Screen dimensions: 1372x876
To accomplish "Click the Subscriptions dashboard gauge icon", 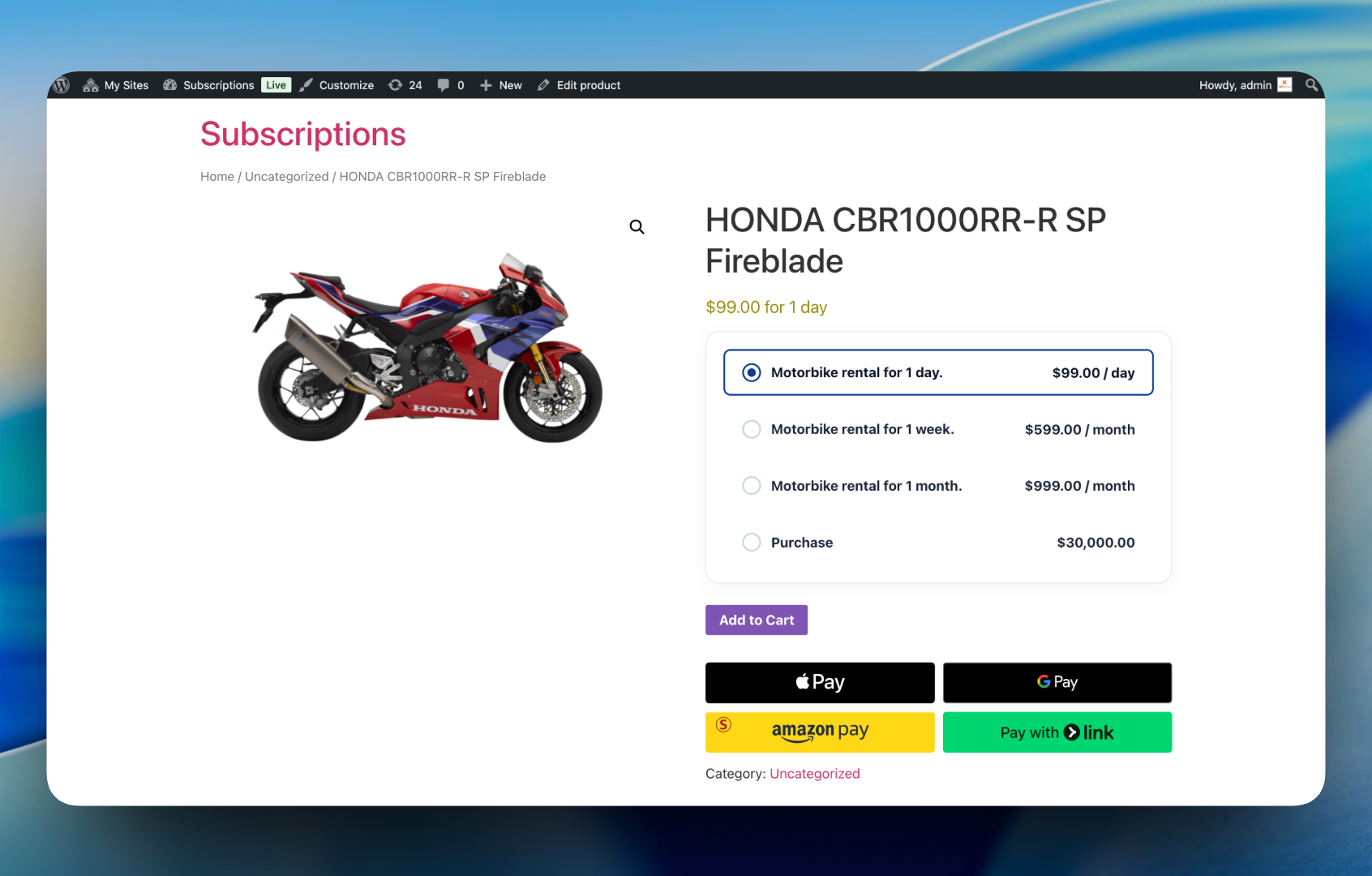I will coord(170,84).
